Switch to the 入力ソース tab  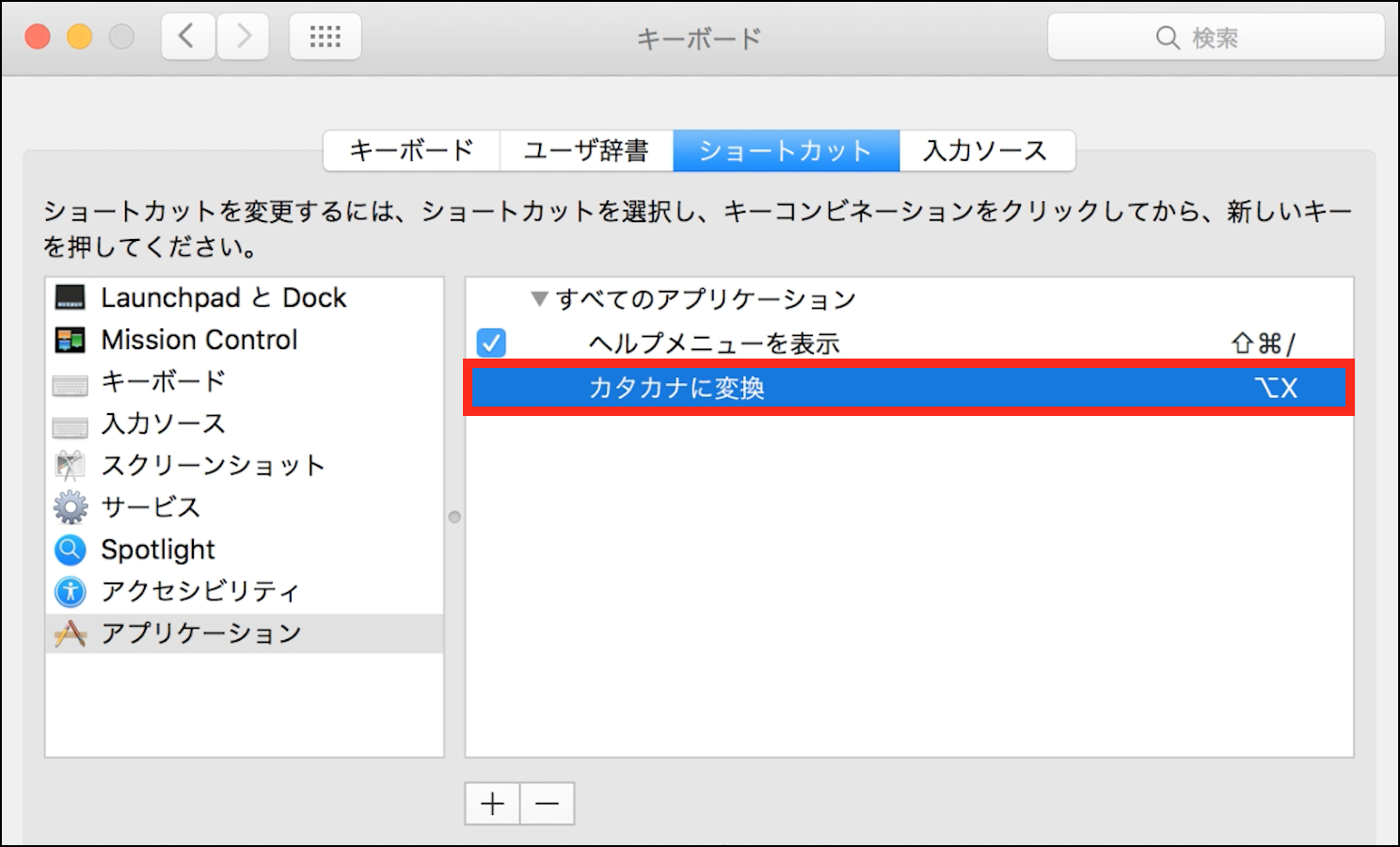point(986,151)
